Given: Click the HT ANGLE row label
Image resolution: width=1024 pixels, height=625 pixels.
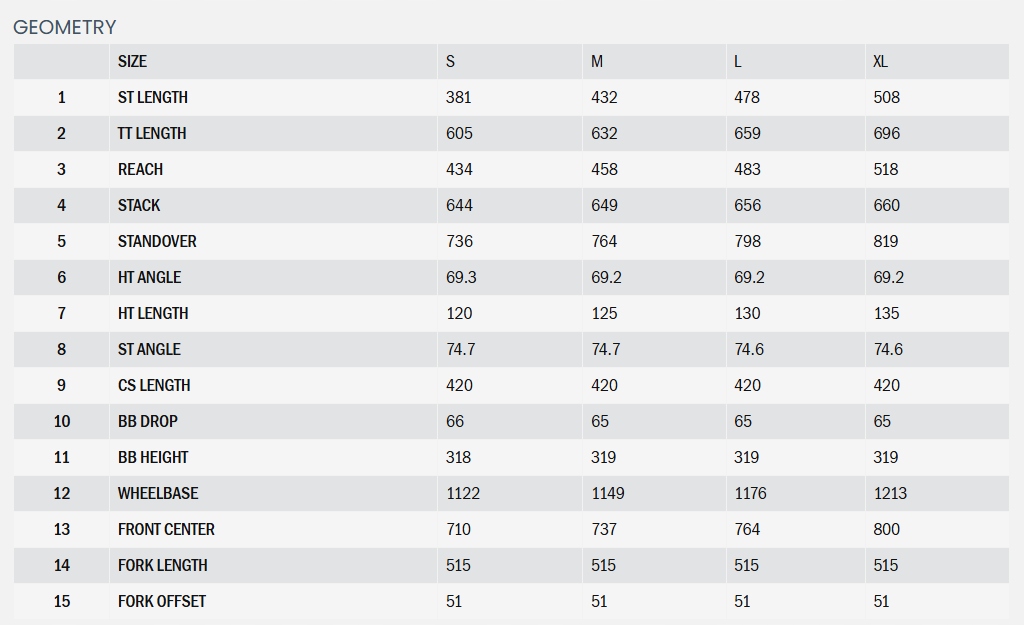Looking at the screenshot, I should (149, 277).
